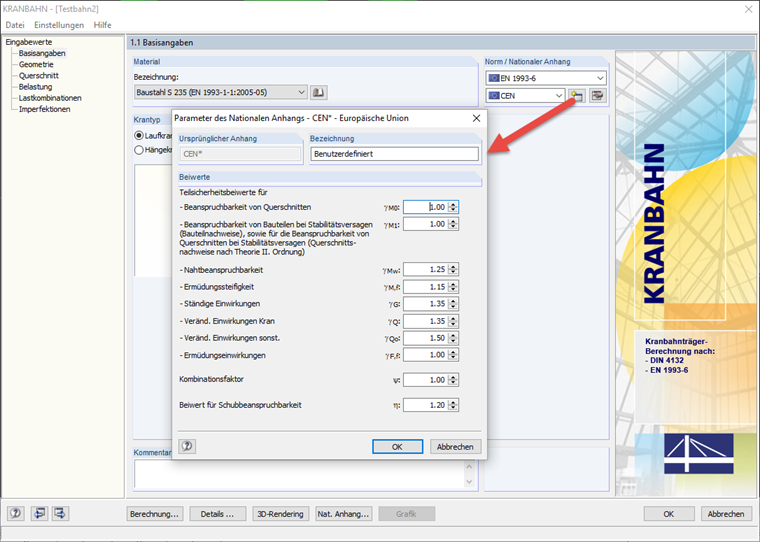Select Querschnitt in the tree
This screenshot has width=760, height=542.
[x=39, y=76]
